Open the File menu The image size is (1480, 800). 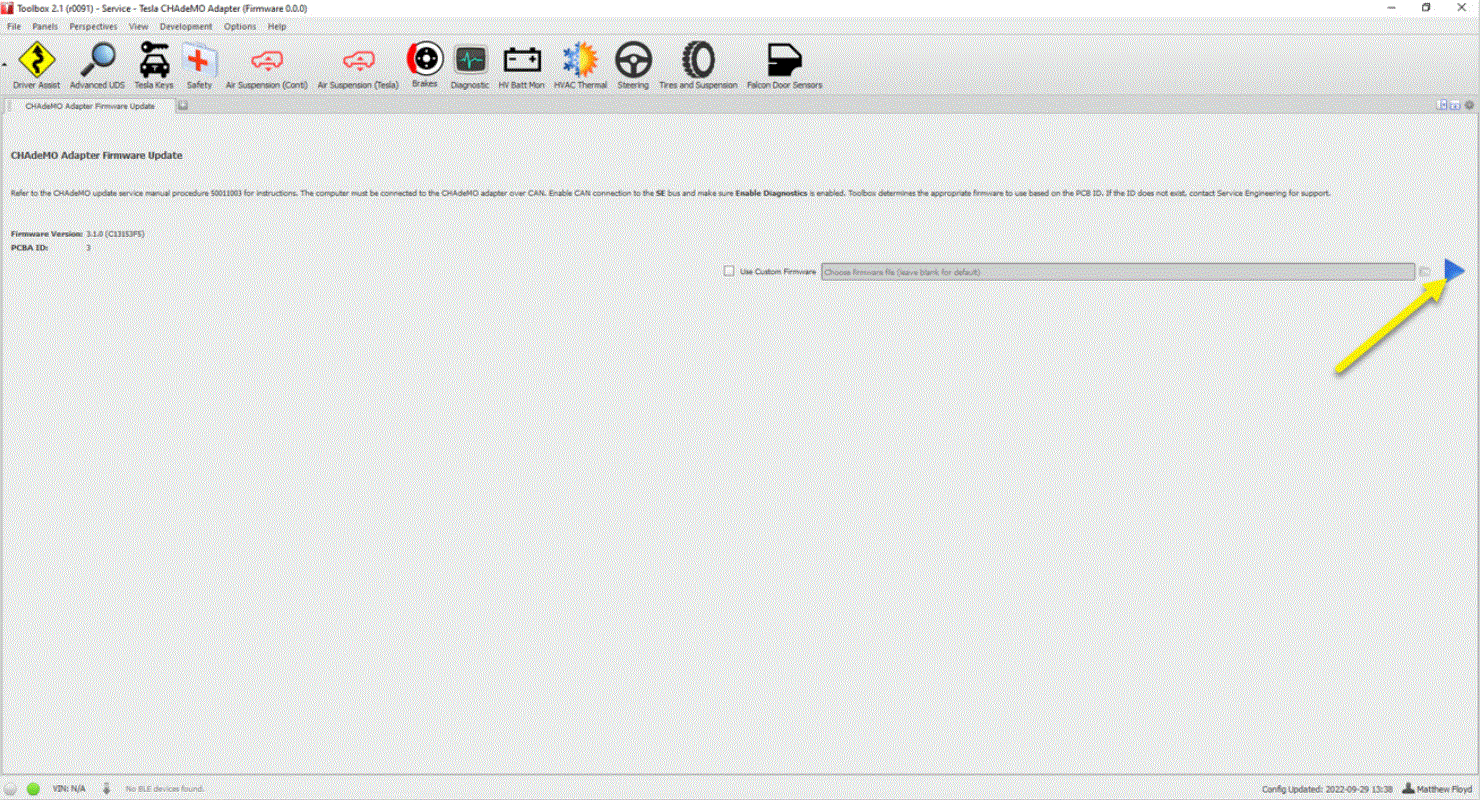coord(14,26)
